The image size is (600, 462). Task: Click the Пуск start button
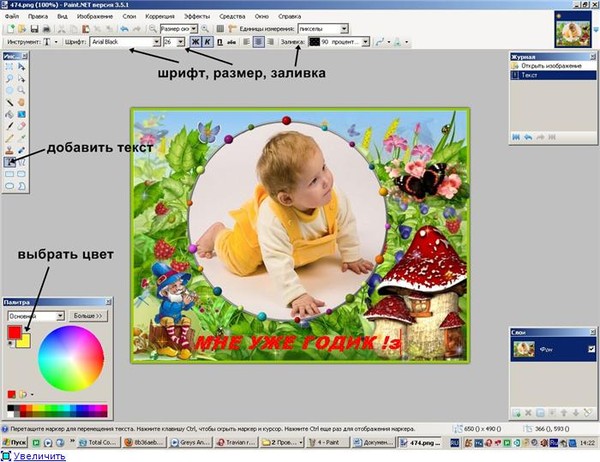[14, 442]
